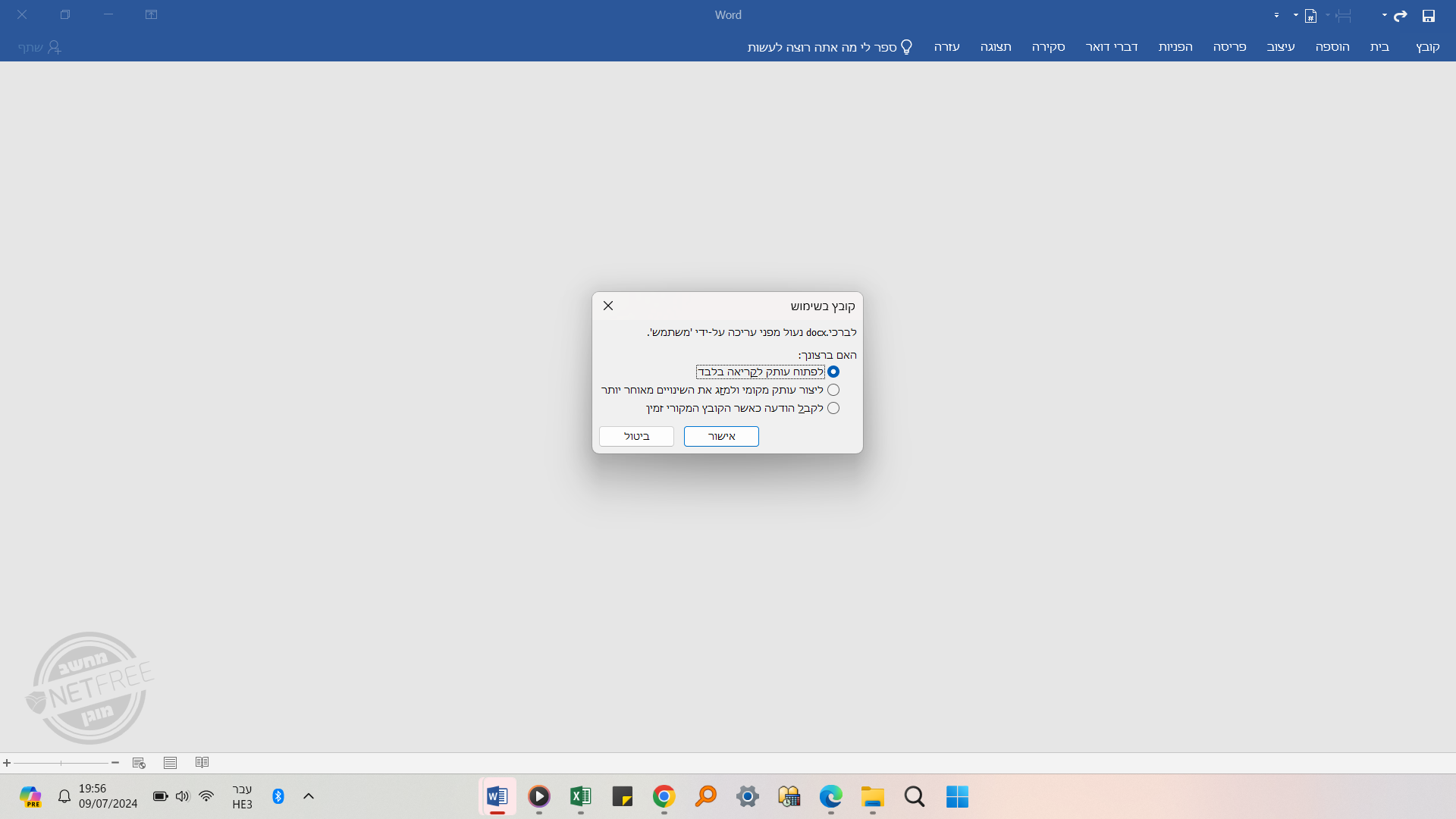The image size is (1456, 819).
Task: Open Excel from the taskbar
Action: point(580,796)
